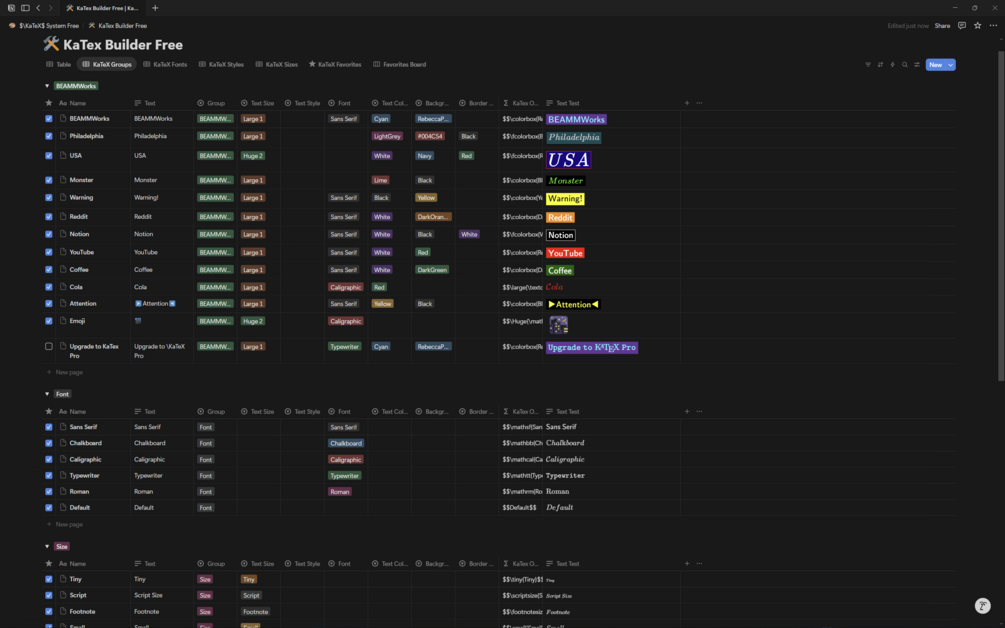The height and width of the screenshot is (628, 1005).
Task: Uncheck the Default row checkbox
Action: 49,508
